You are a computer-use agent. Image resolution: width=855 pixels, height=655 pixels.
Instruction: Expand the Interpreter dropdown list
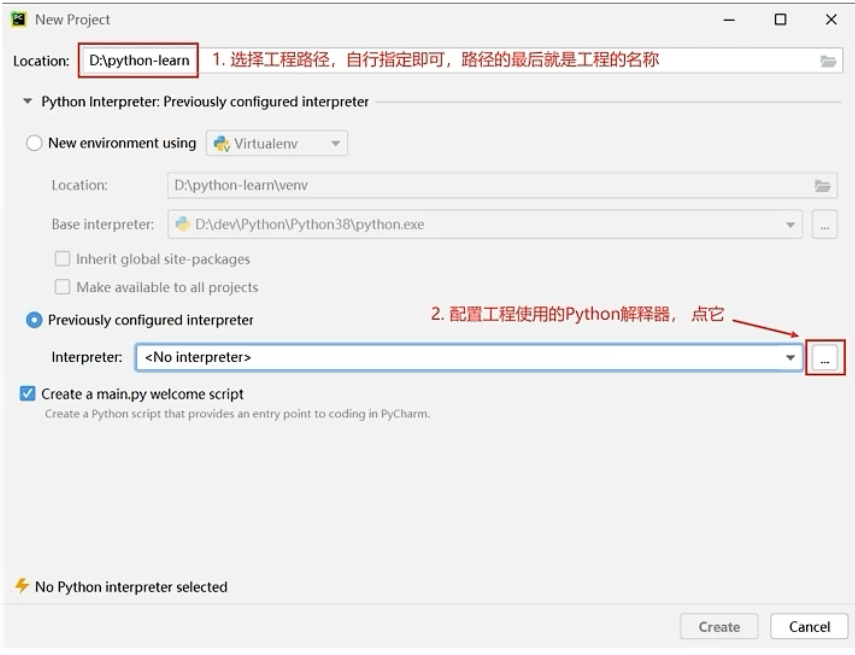click(x=790, y=357)
